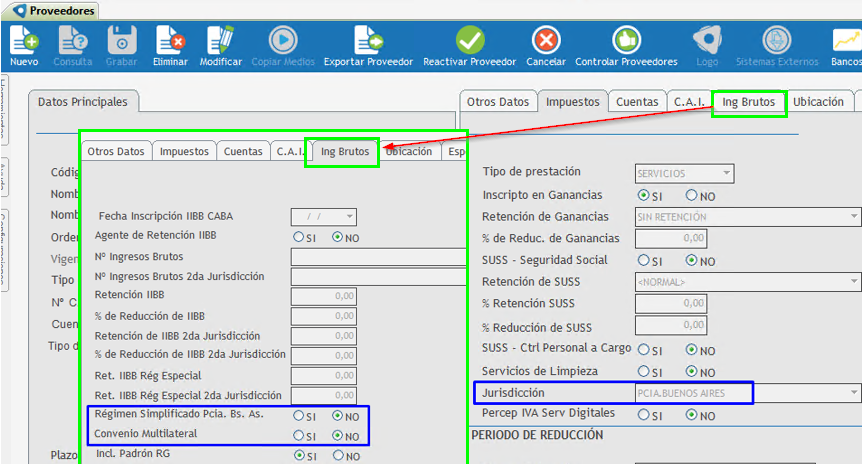This screenshot has height=464, width=862.
Task: Set Percep IVA Serv Digitales to SI
Action: point(643,415)
